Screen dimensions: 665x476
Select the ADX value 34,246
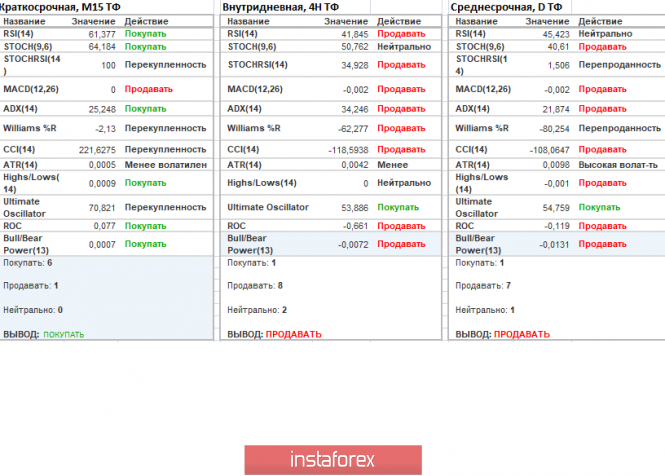click(355, 109)
